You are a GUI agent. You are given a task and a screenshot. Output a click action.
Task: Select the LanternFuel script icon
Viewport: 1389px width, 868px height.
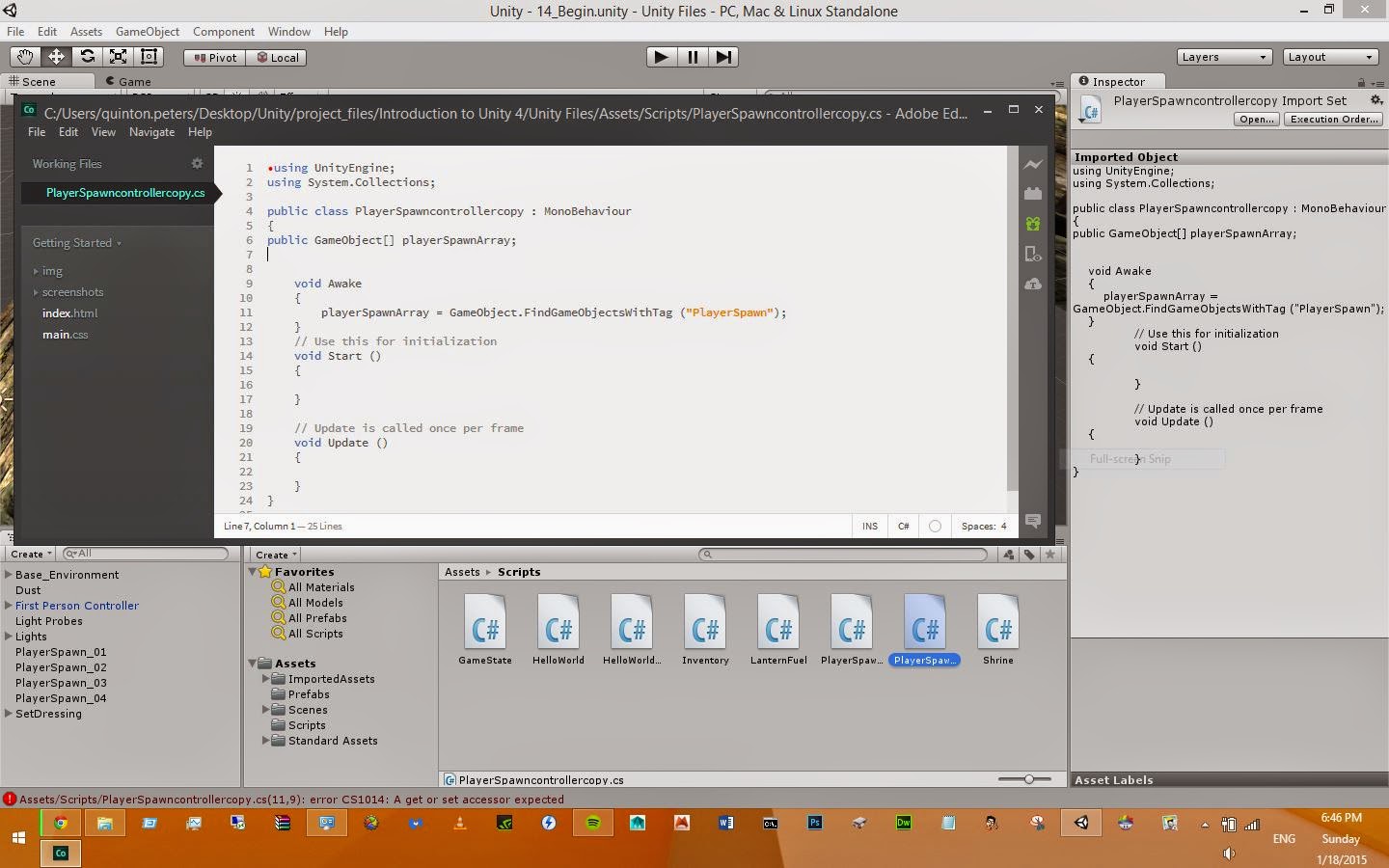778,622
